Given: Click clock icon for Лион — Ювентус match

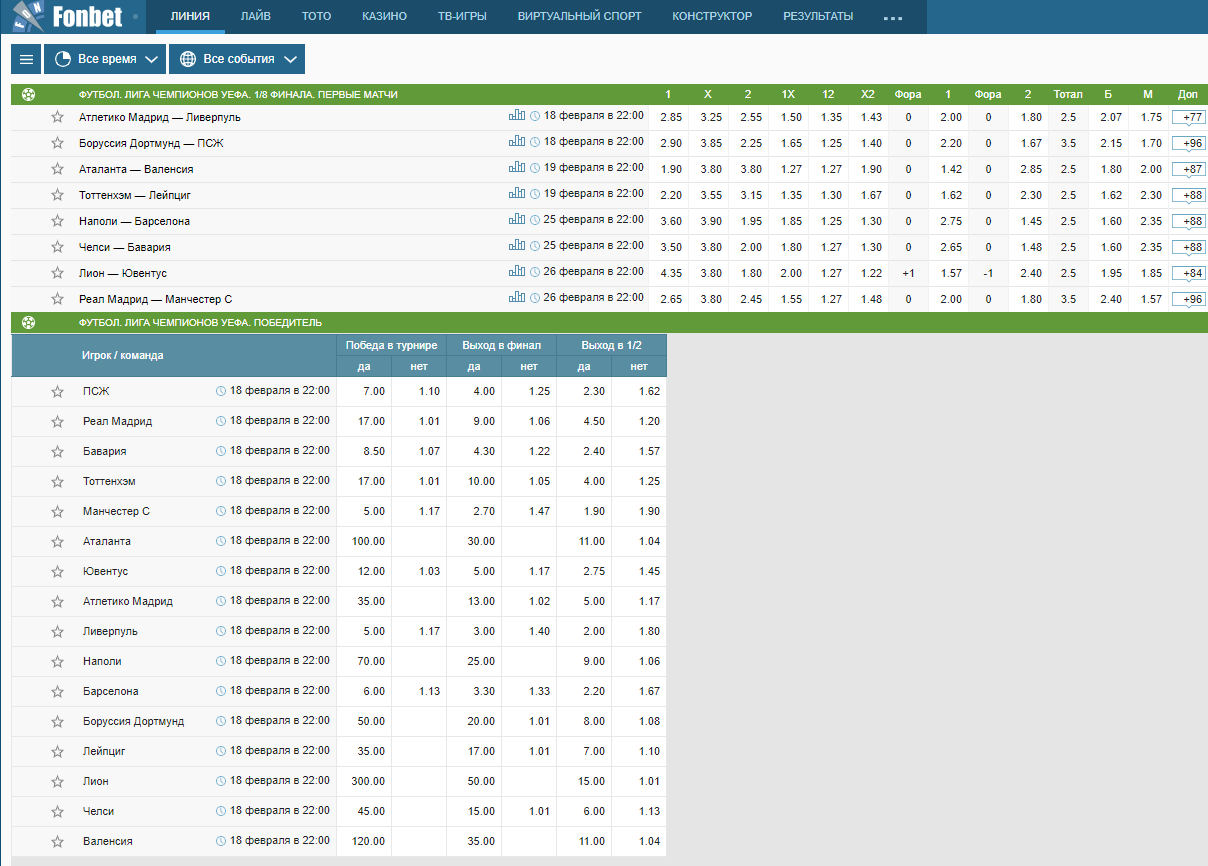Looking at the screenshot, I should pyautogui.click(x=535, y=272).
